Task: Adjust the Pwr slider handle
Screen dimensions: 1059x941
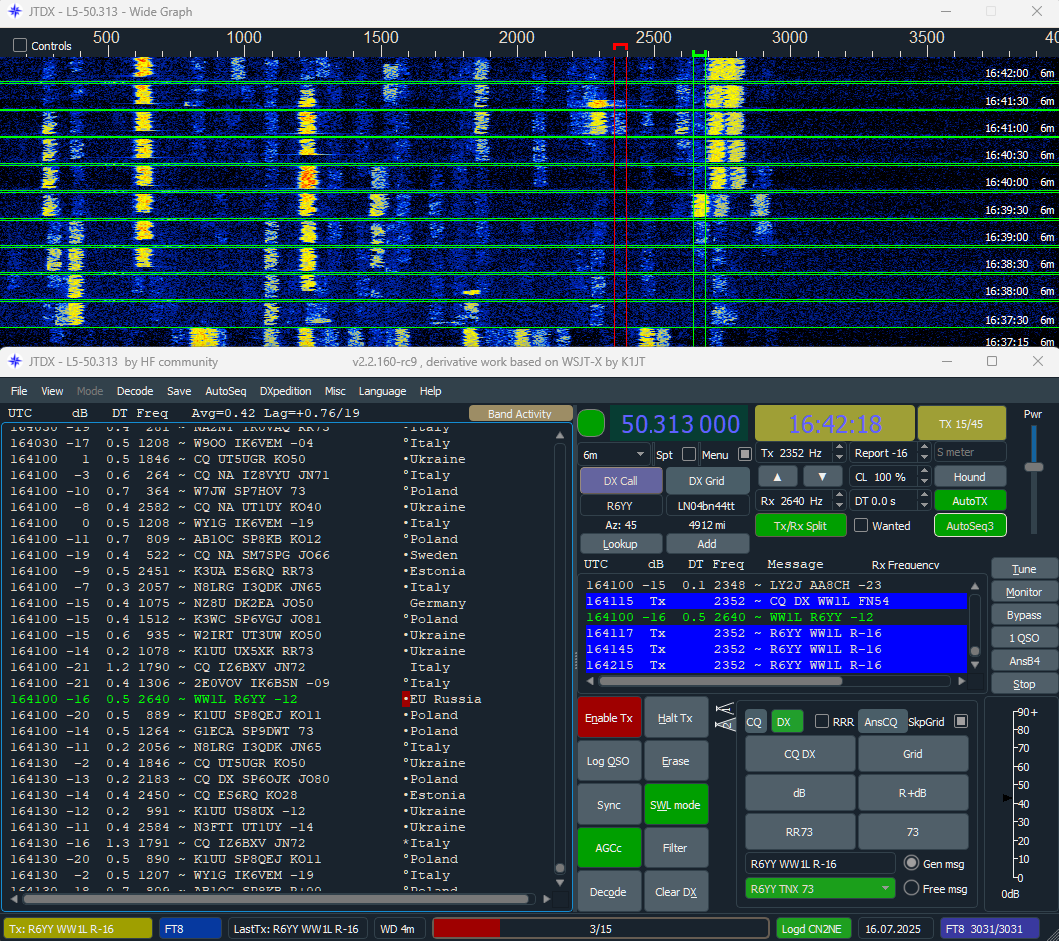Action: (x=1033, y=467)
